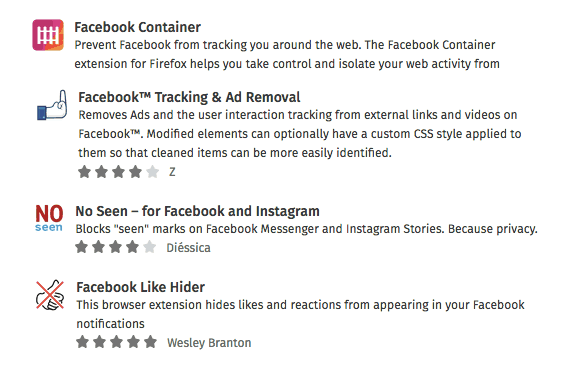Click the thumbs-up Tracking & Ad Removal icon
The width and height of the screenshot is (581, 377).
(52, 105)
